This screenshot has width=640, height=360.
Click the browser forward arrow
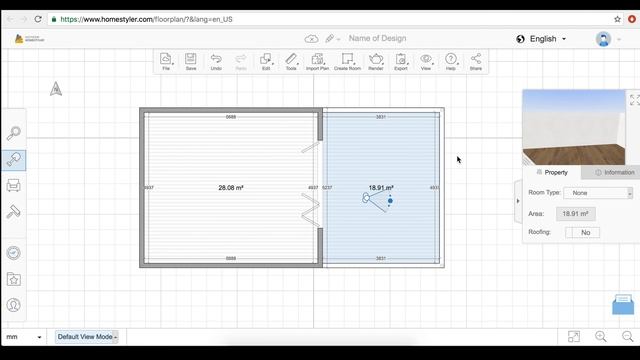[x=24, y=19]
